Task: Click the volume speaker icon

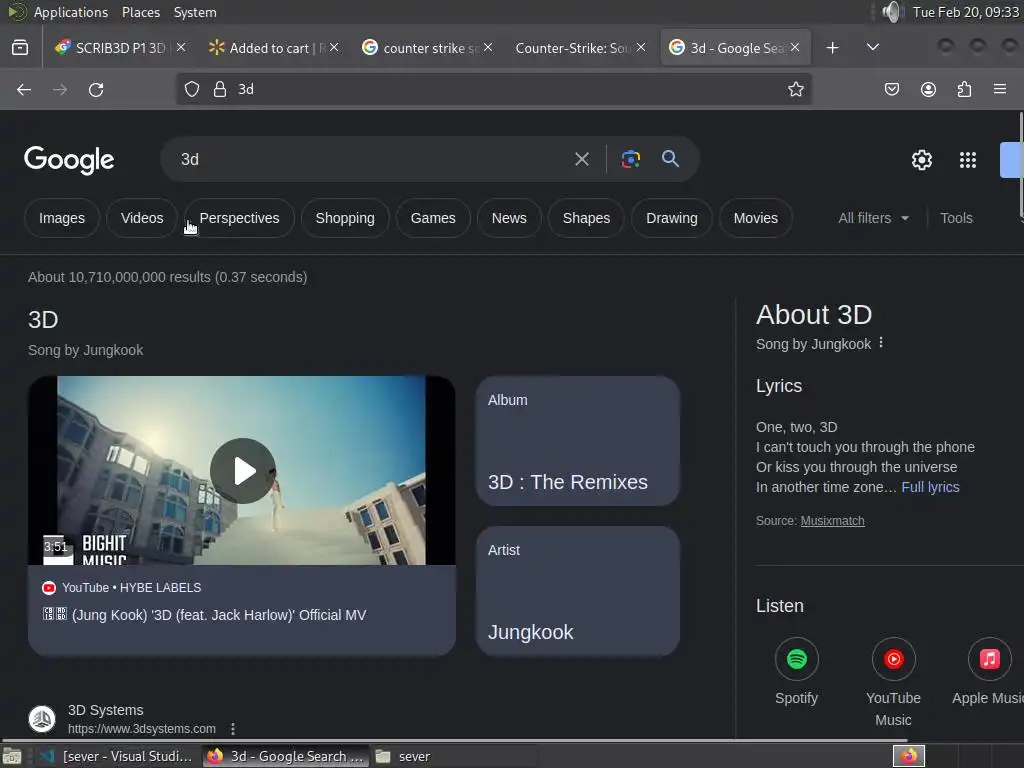Action: click(x=891, y=12)
